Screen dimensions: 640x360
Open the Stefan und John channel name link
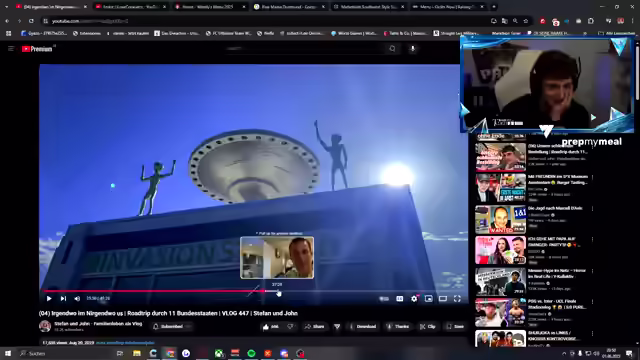98,324
